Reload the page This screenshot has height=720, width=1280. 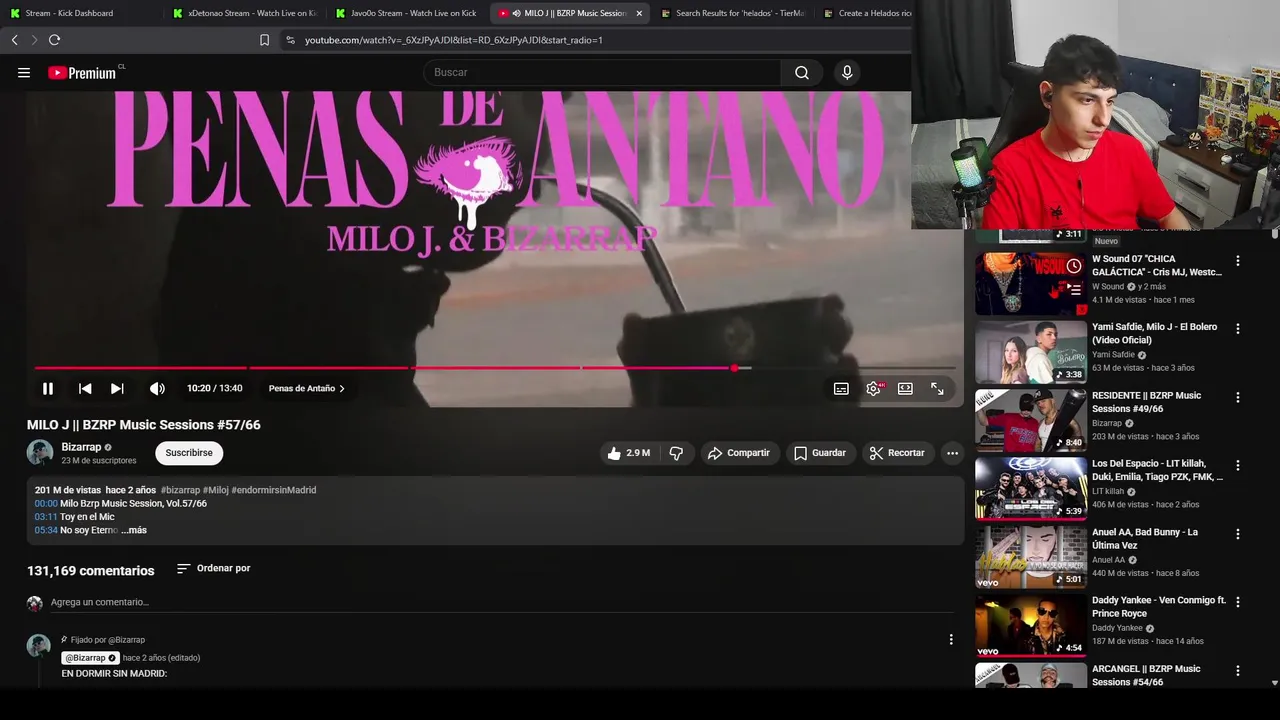pos(54,40)
